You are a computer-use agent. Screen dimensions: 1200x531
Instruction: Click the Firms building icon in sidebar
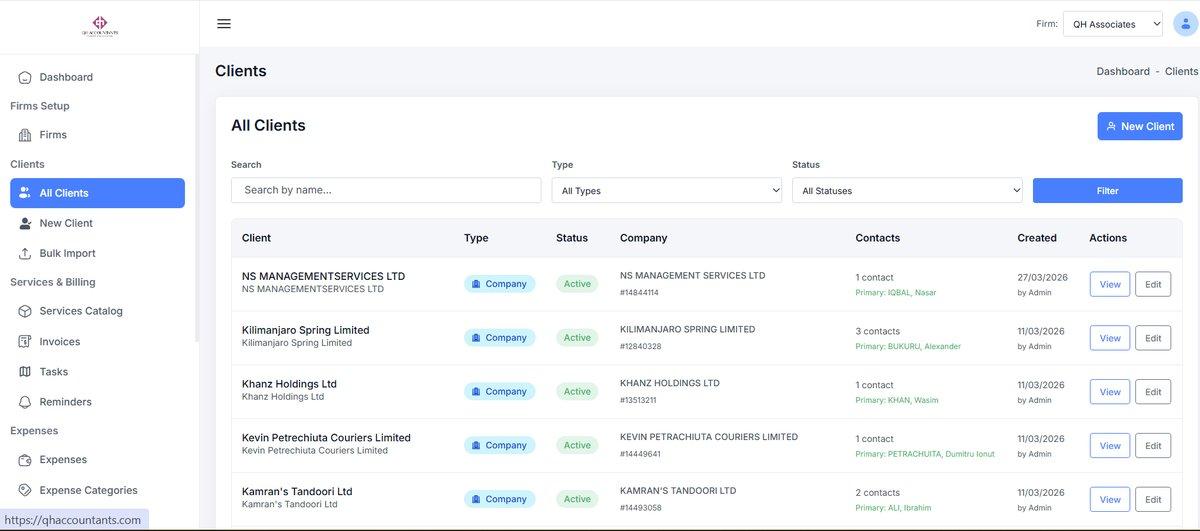25,135
